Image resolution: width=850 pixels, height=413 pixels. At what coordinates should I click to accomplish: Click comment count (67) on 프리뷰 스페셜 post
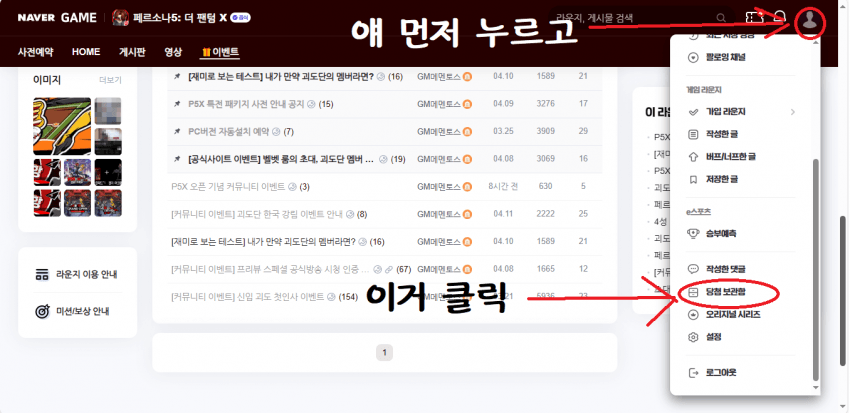404,269
